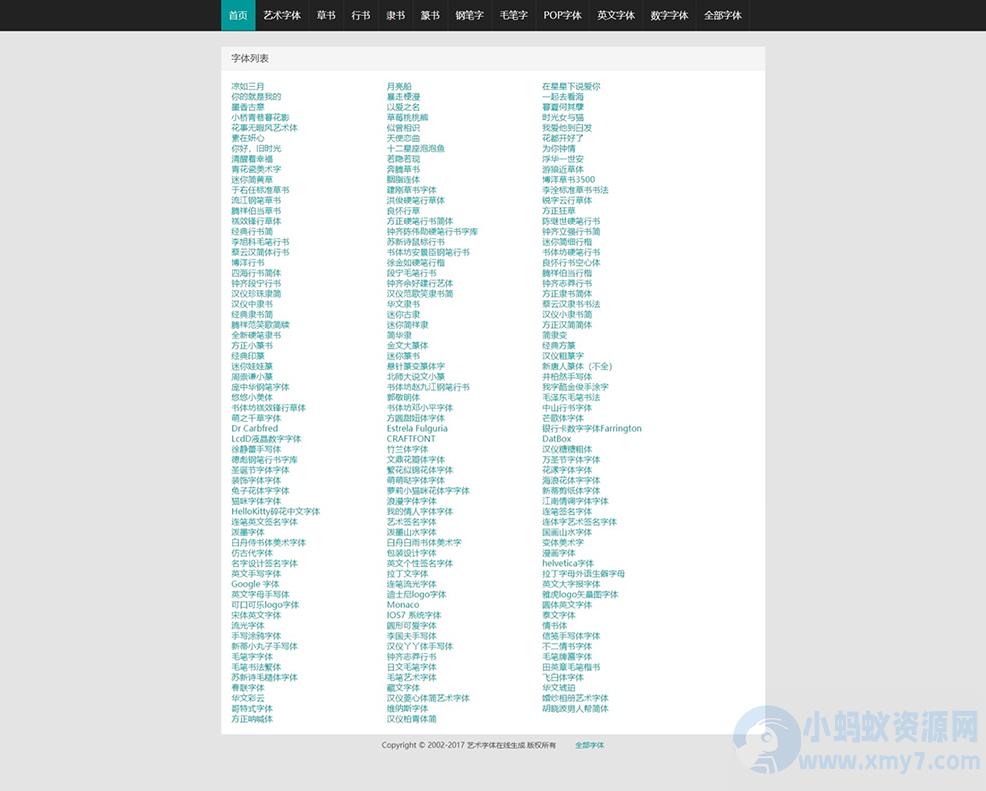Open the 全部字体 link in the footer
This screenshot has height=791, width=986.
click(x=589, y=745)
